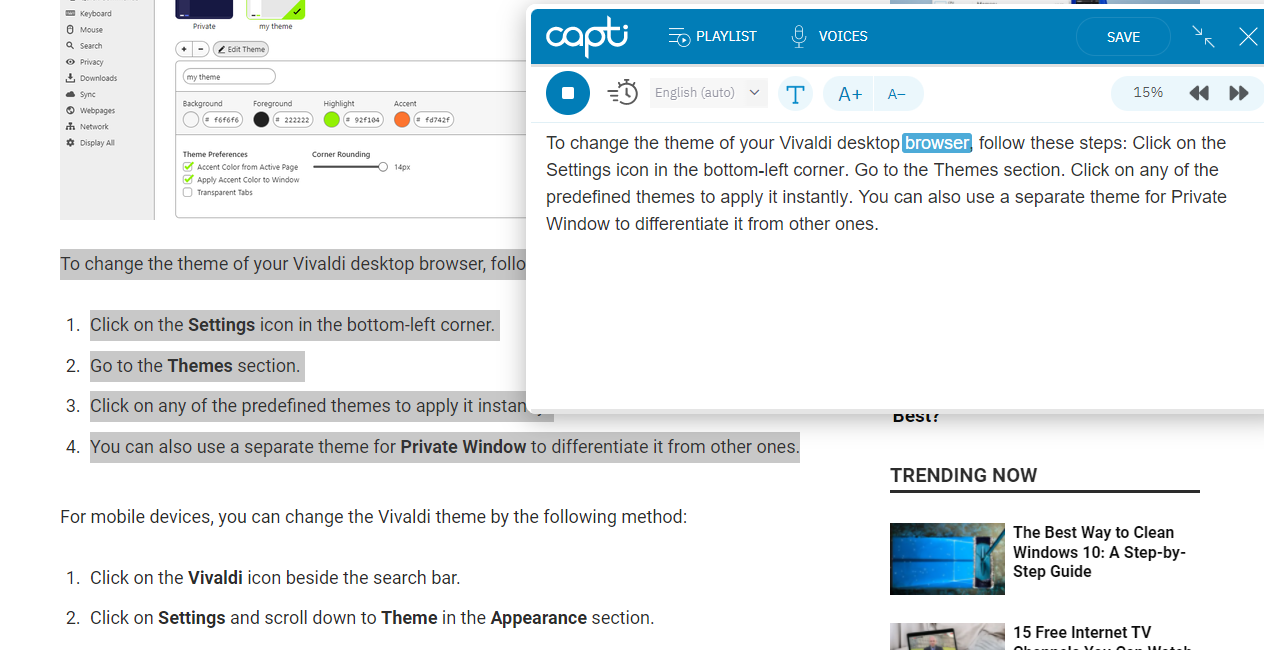The image size is (1264, 650).
Task: Click the Network item in settings image
Action: (x=87, y=127)
